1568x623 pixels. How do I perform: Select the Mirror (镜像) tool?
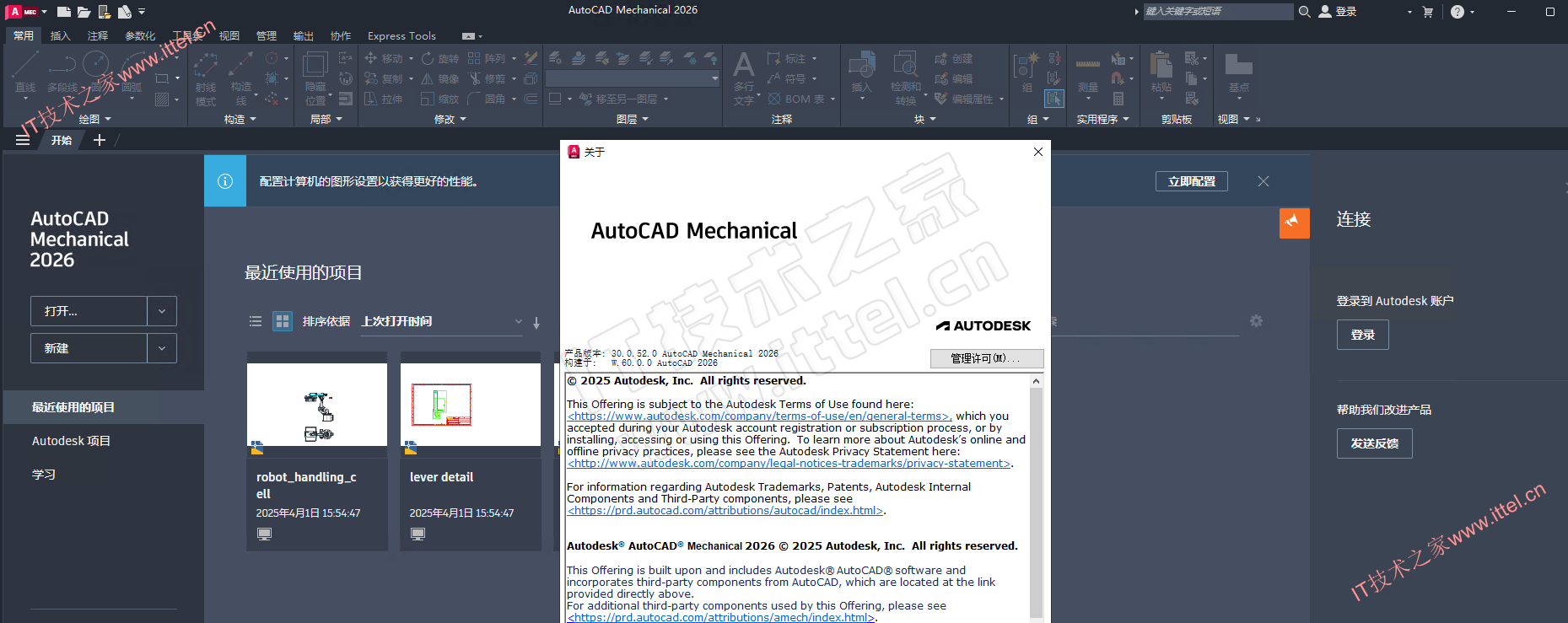pos(440,78)
